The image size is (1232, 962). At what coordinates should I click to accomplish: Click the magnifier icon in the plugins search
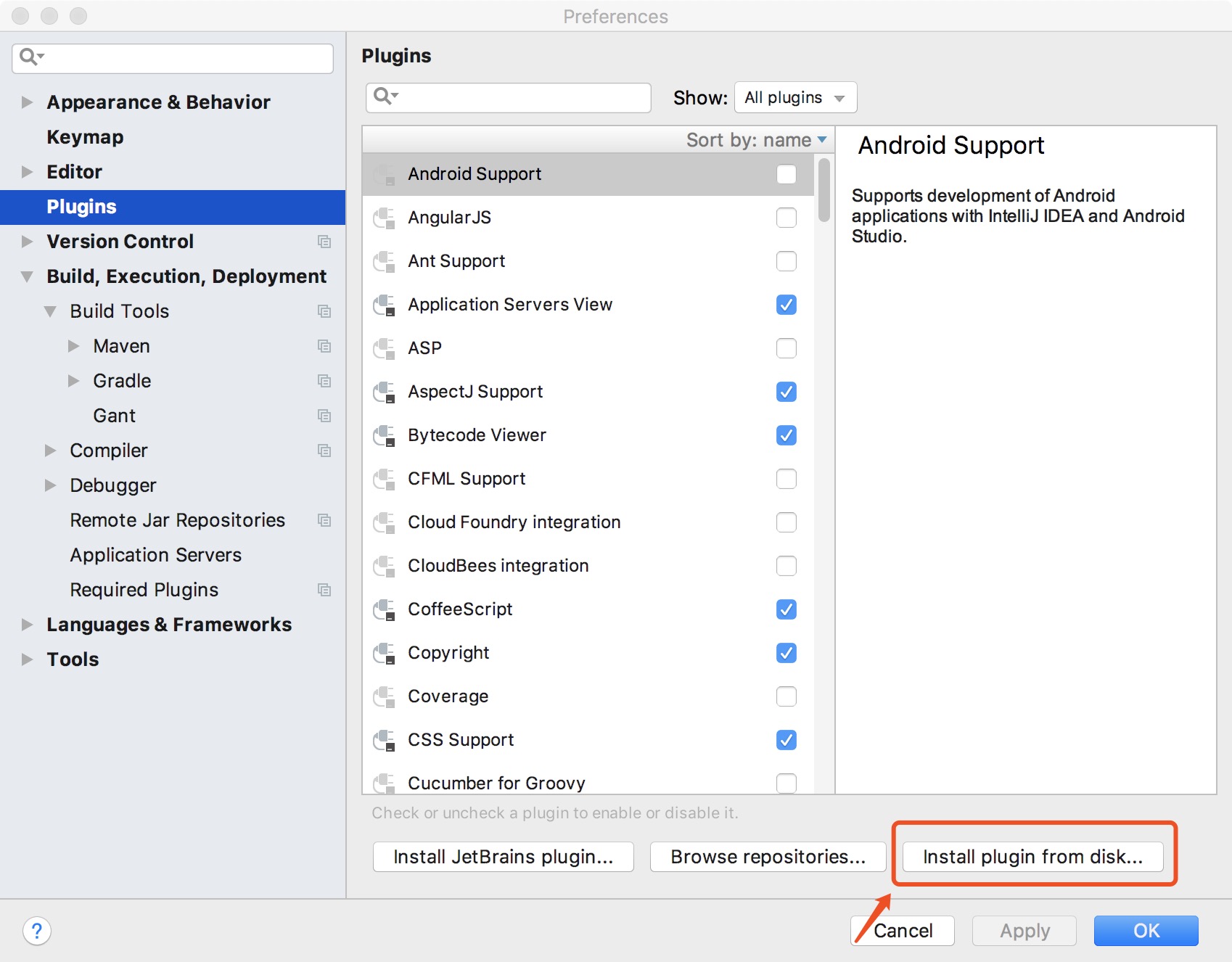(385, 96)
